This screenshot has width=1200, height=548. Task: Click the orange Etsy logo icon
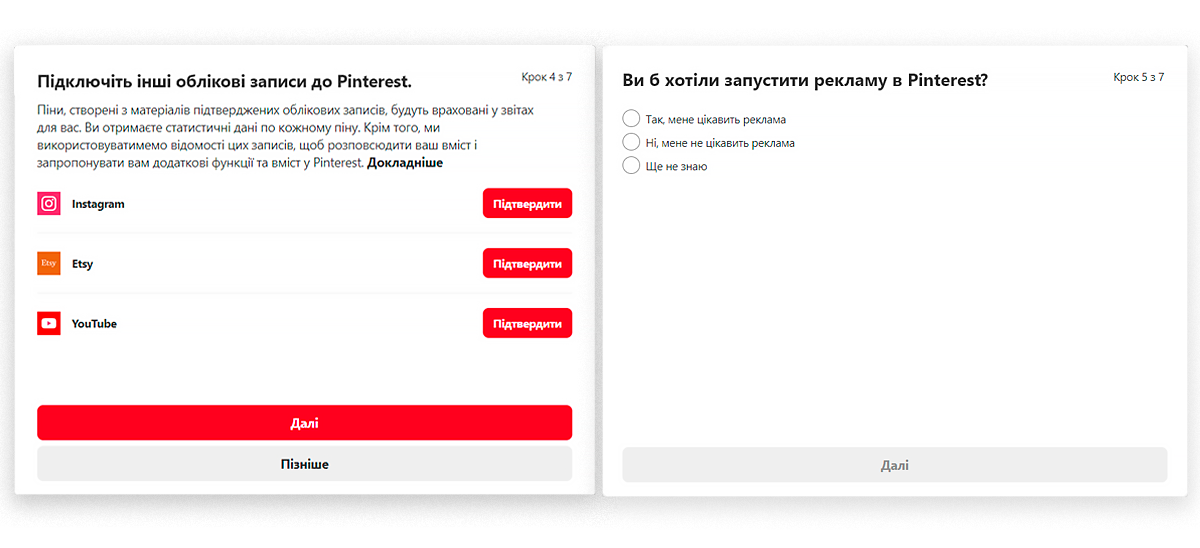[49, 264]
